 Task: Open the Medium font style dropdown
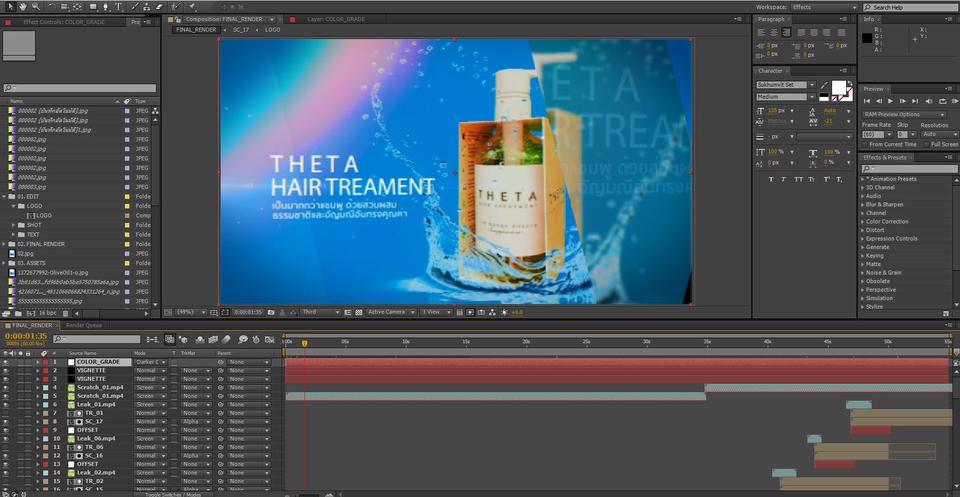coord(786,97)
